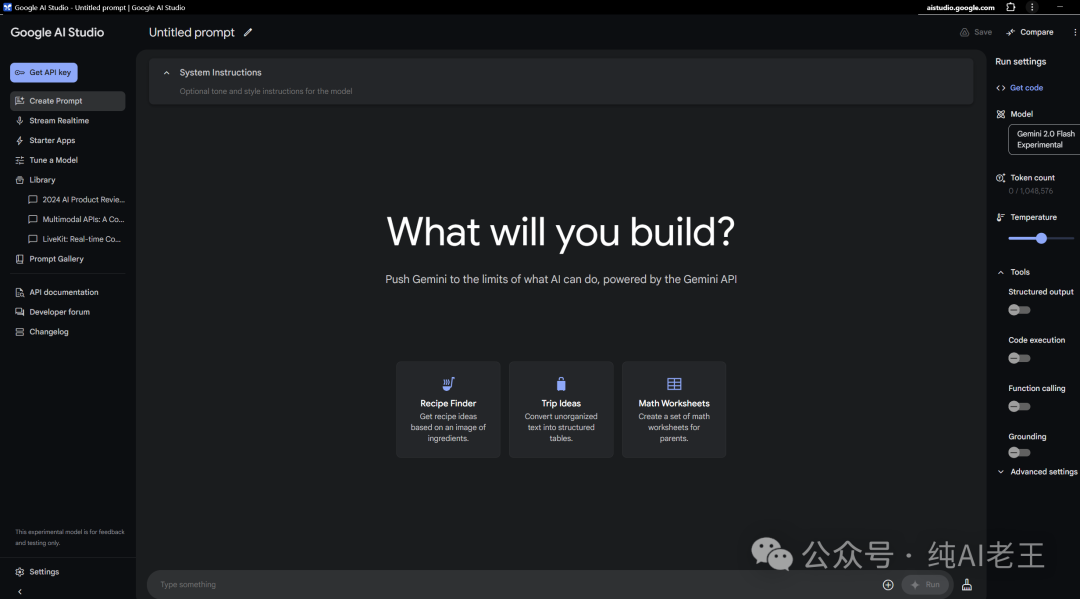Open the Math Worksheets card
1080x599 pixels.
pyautogui.click(x=674, y=410)
